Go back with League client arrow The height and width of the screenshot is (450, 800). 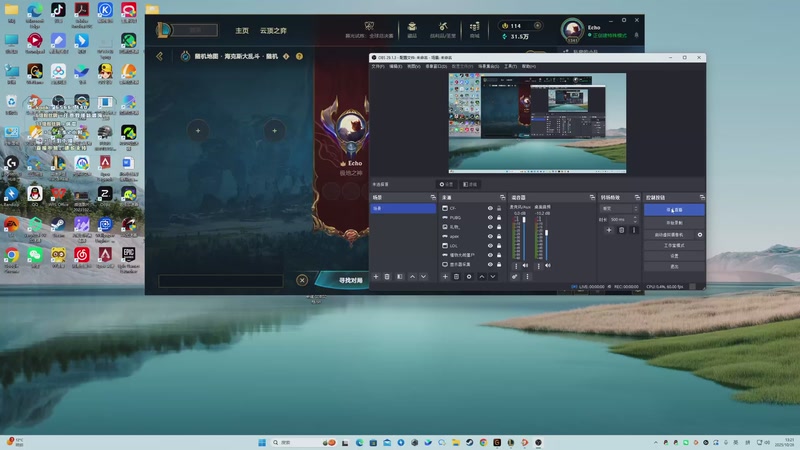[x=160, y=56]
